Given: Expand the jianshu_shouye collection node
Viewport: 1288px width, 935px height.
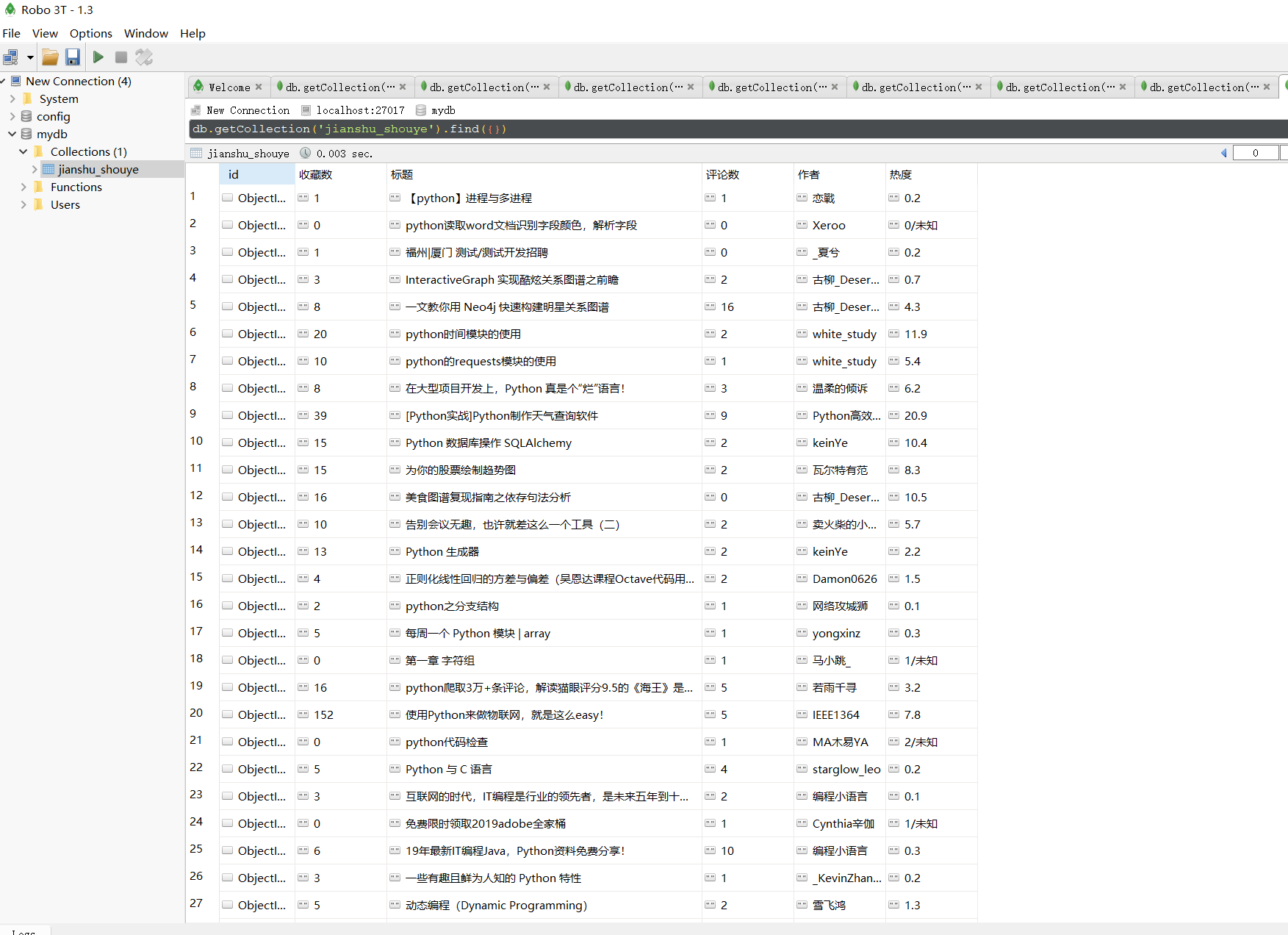Looking at the screenshot, I should (x=35, y=169).
